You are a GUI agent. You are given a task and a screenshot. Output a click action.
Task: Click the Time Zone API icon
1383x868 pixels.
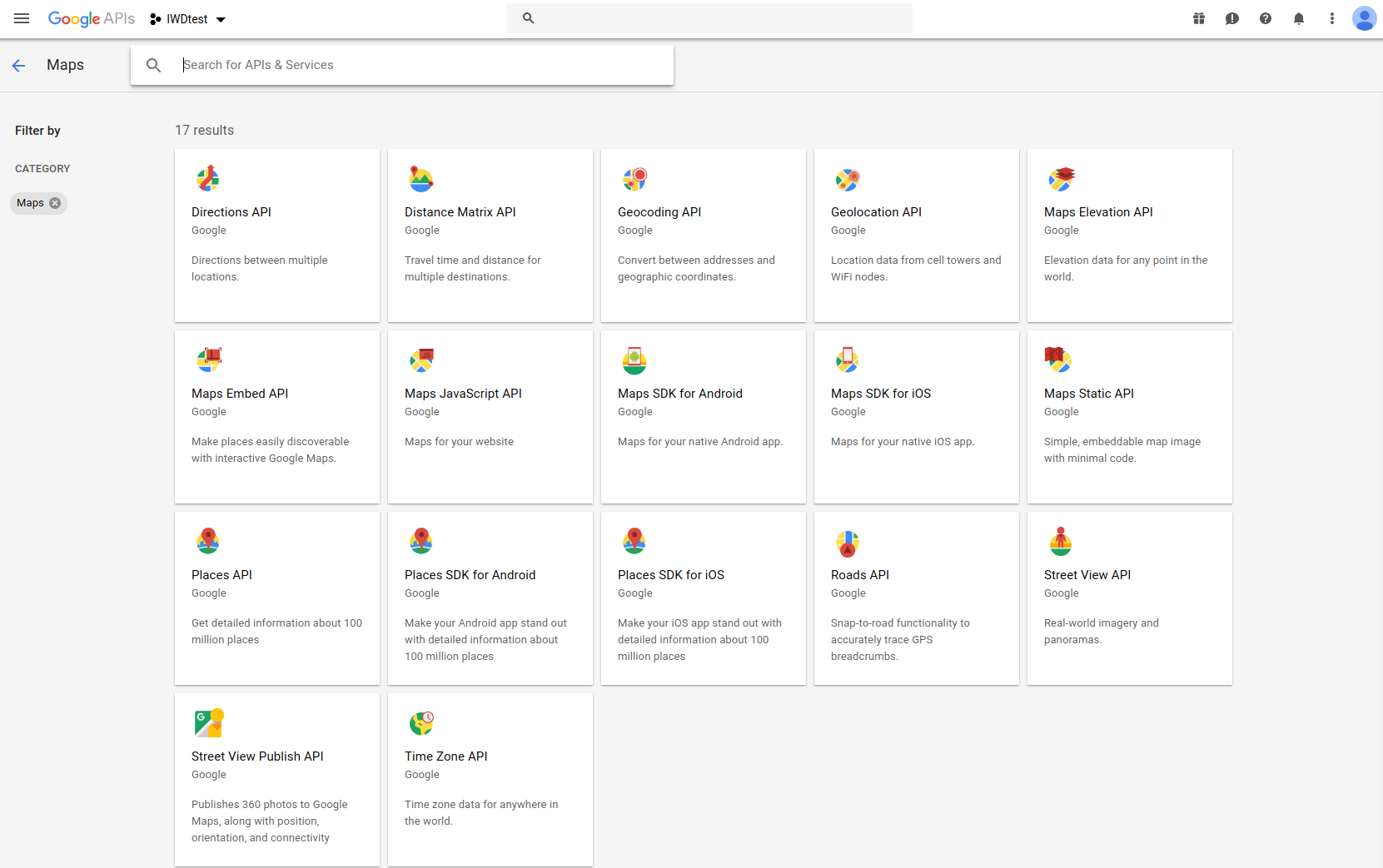[422, 723]
